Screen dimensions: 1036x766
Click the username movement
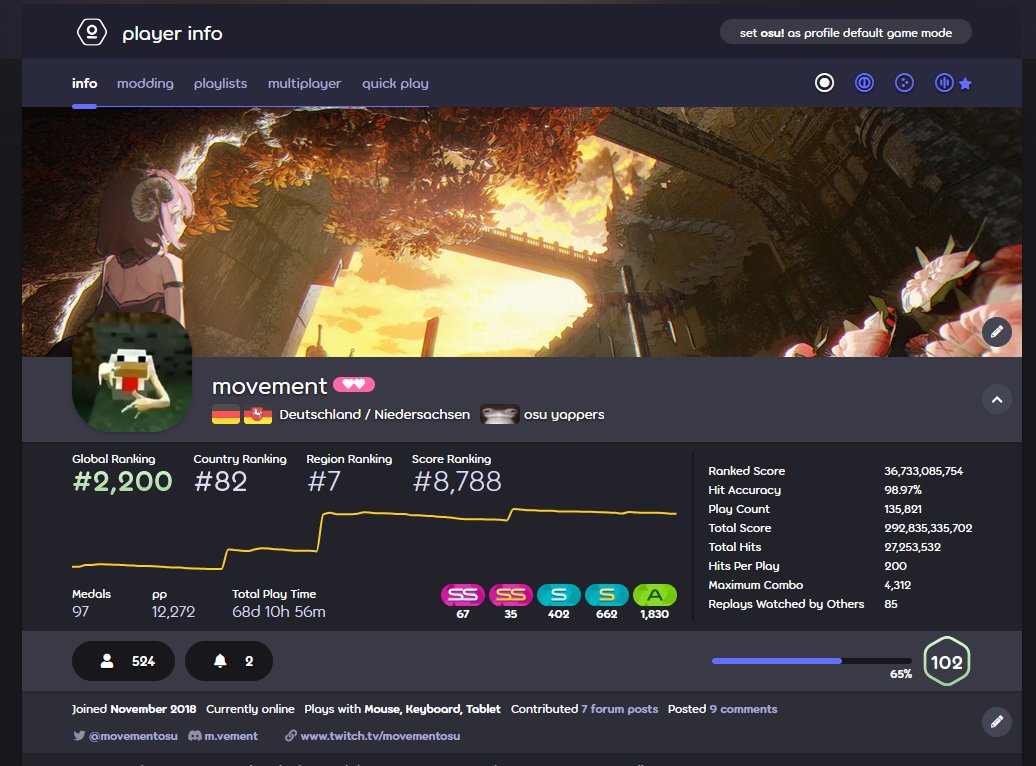pos(270,385)
